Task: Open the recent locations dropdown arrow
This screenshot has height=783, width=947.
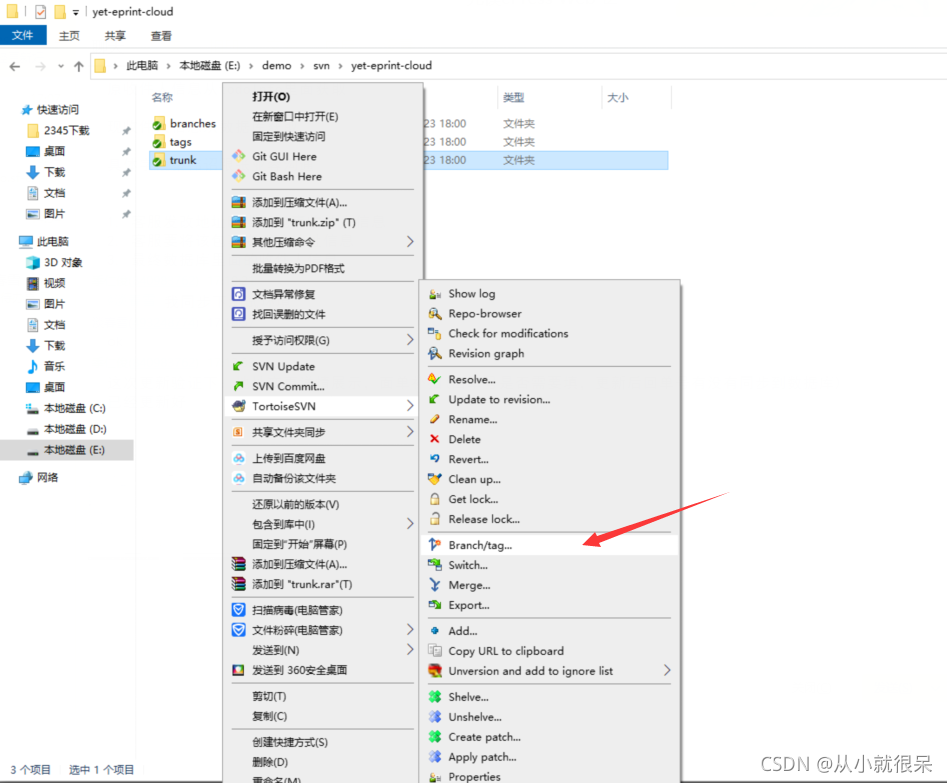Action: [x=60, y=66]
